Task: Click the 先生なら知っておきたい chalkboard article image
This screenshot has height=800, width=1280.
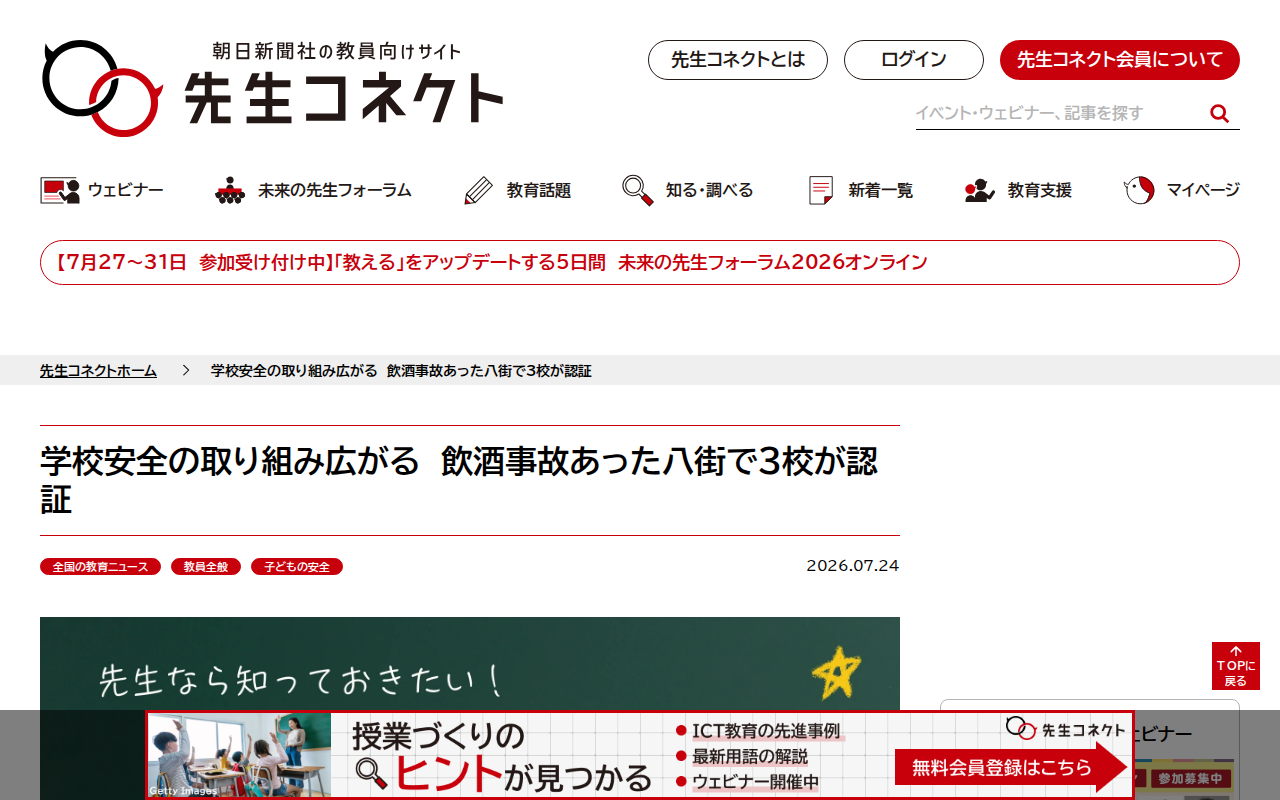Action: coord(470,664)
